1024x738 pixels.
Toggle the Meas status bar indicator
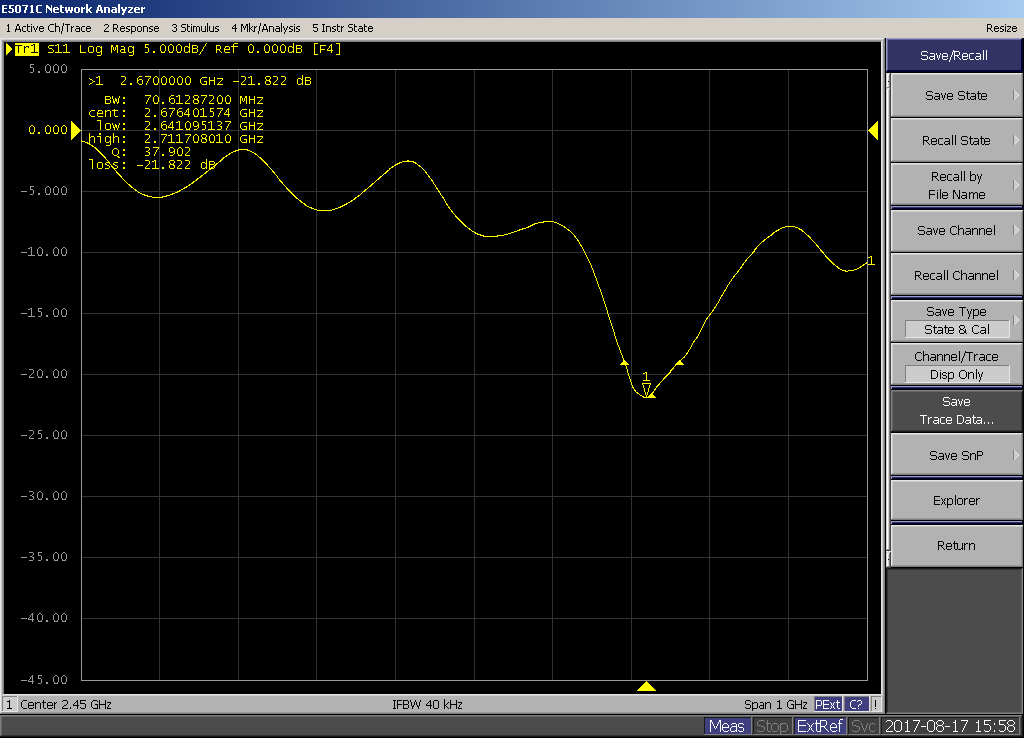pos(726,726)
